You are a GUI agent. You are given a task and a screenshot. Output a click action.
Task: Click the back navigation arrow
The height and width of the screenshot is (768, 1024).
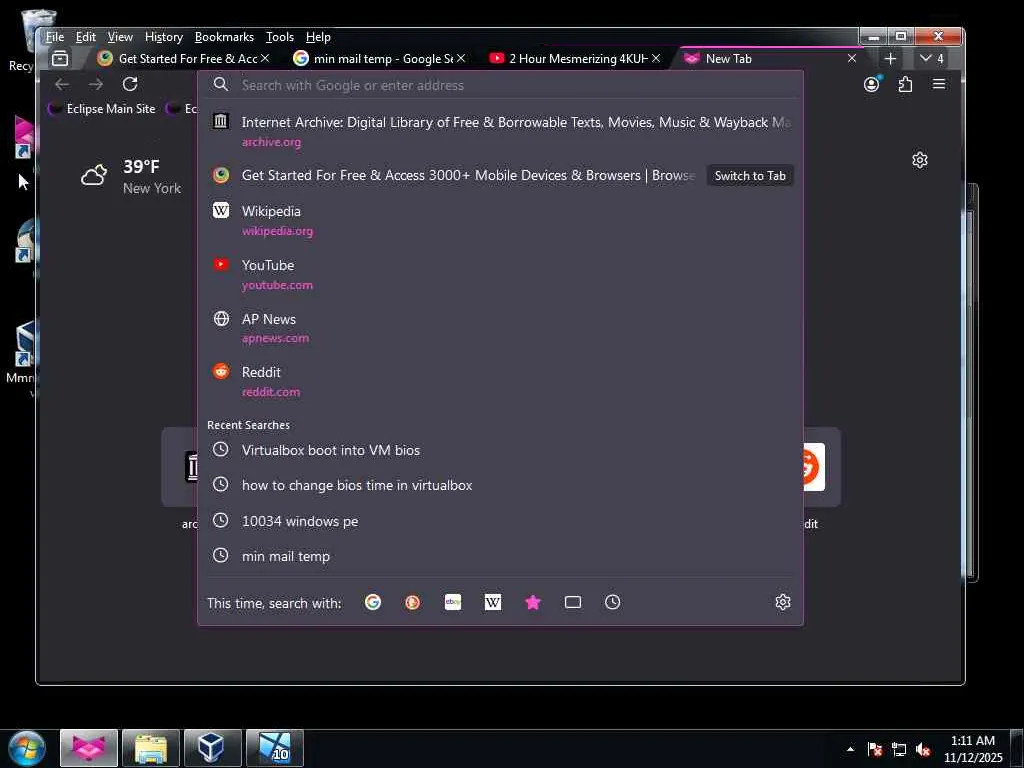click(62, 84)
